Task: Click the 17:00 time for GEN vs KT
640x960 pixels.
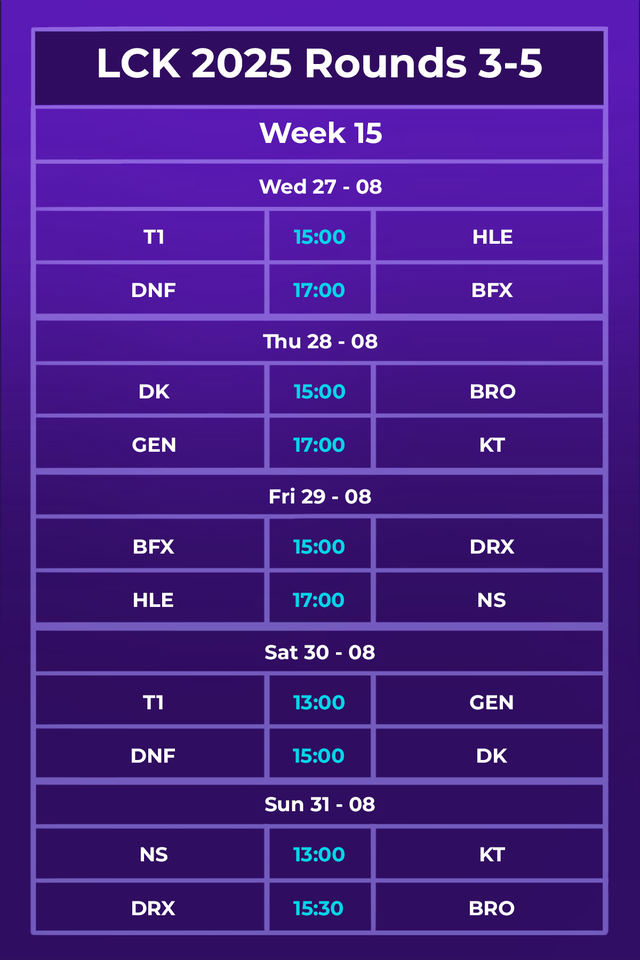Action: click(x=319, y=445)
